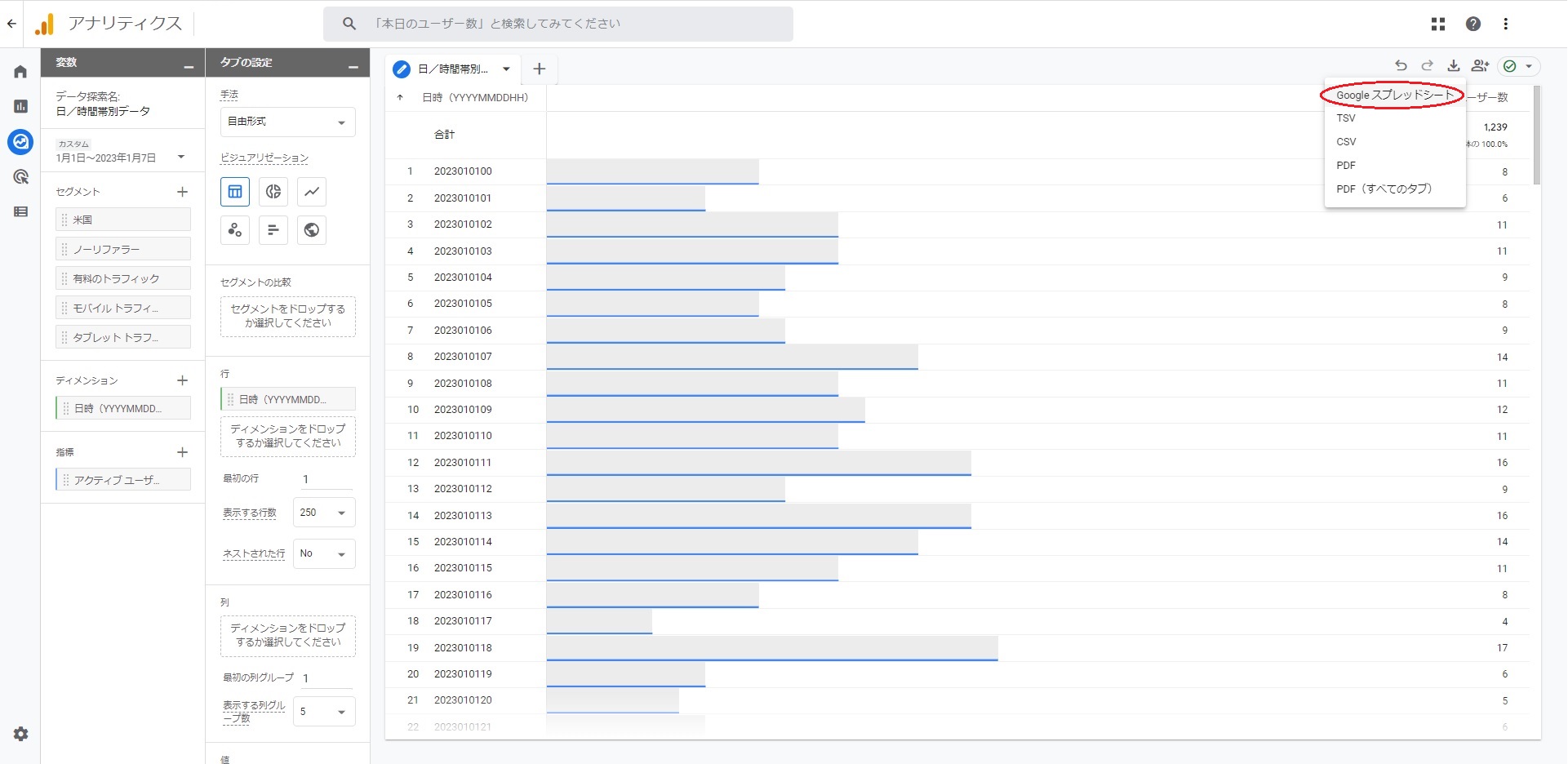This screenshot has height=764, width=1568.
Task: Add a new exploration tab with plus
Action: [539, 69]
